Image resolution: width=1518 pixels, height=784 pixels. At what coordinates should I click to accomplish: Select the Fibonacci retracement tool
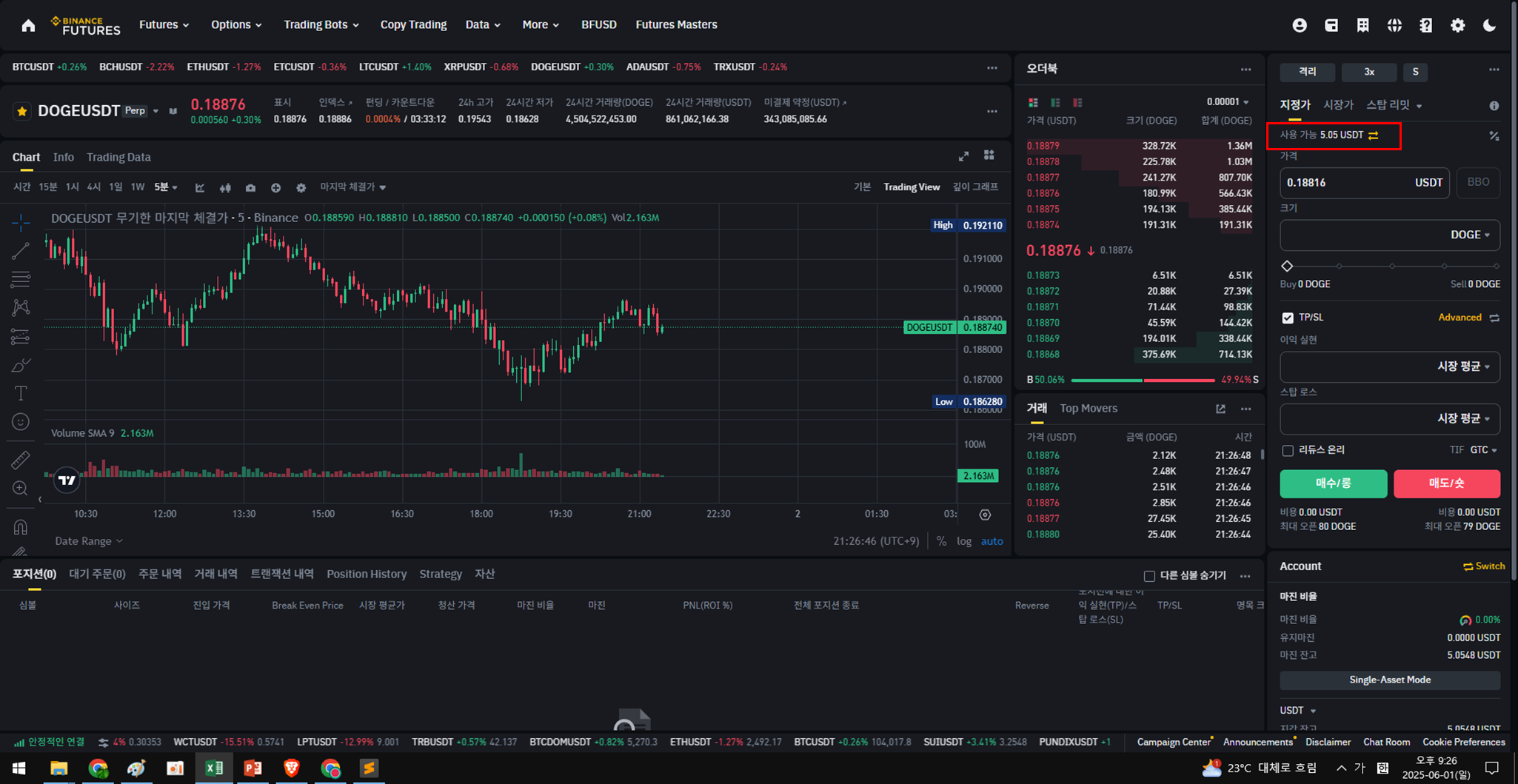pos(21,279)
